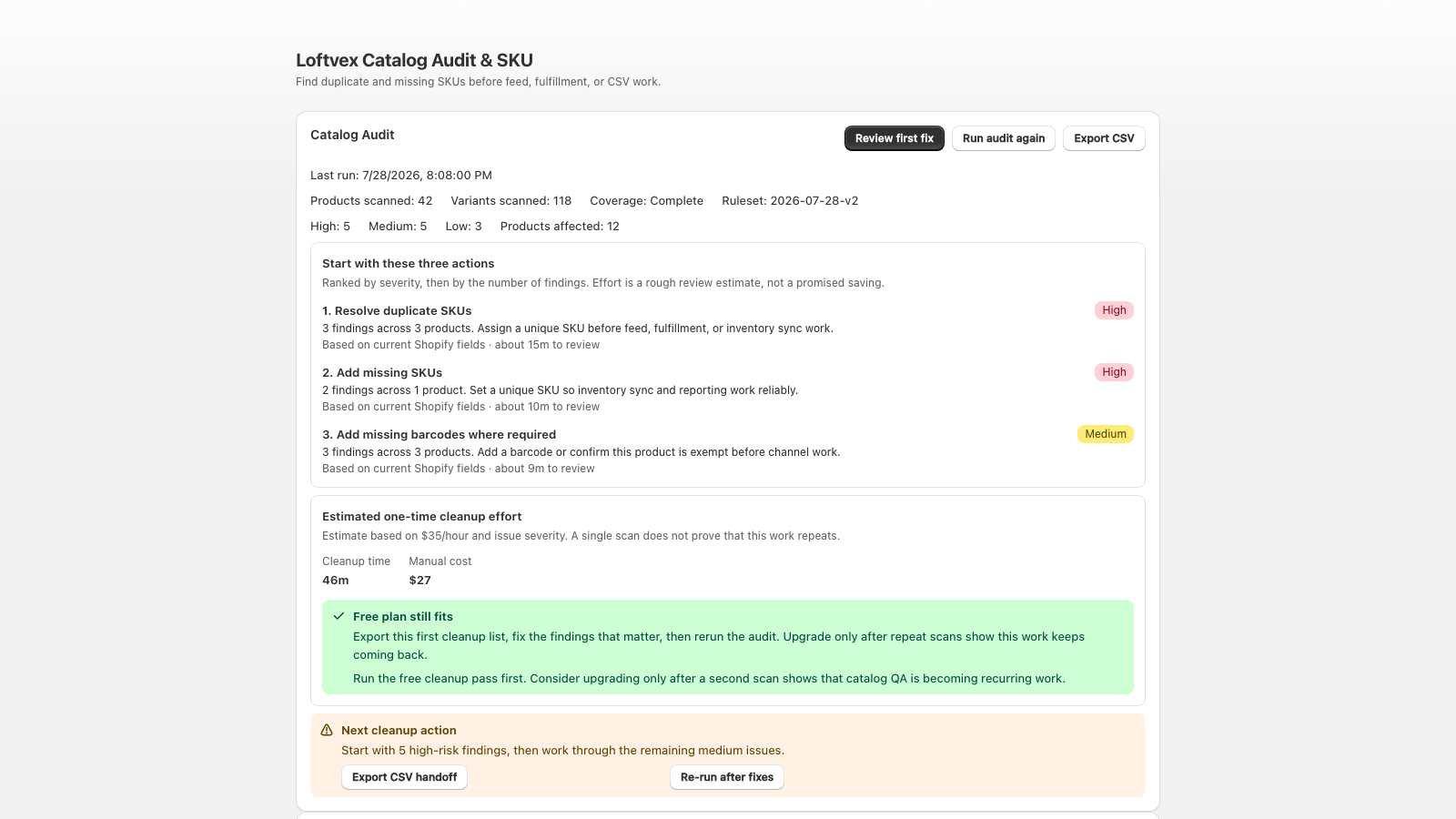Click the 'Cleanup time' label

[356, 561]
